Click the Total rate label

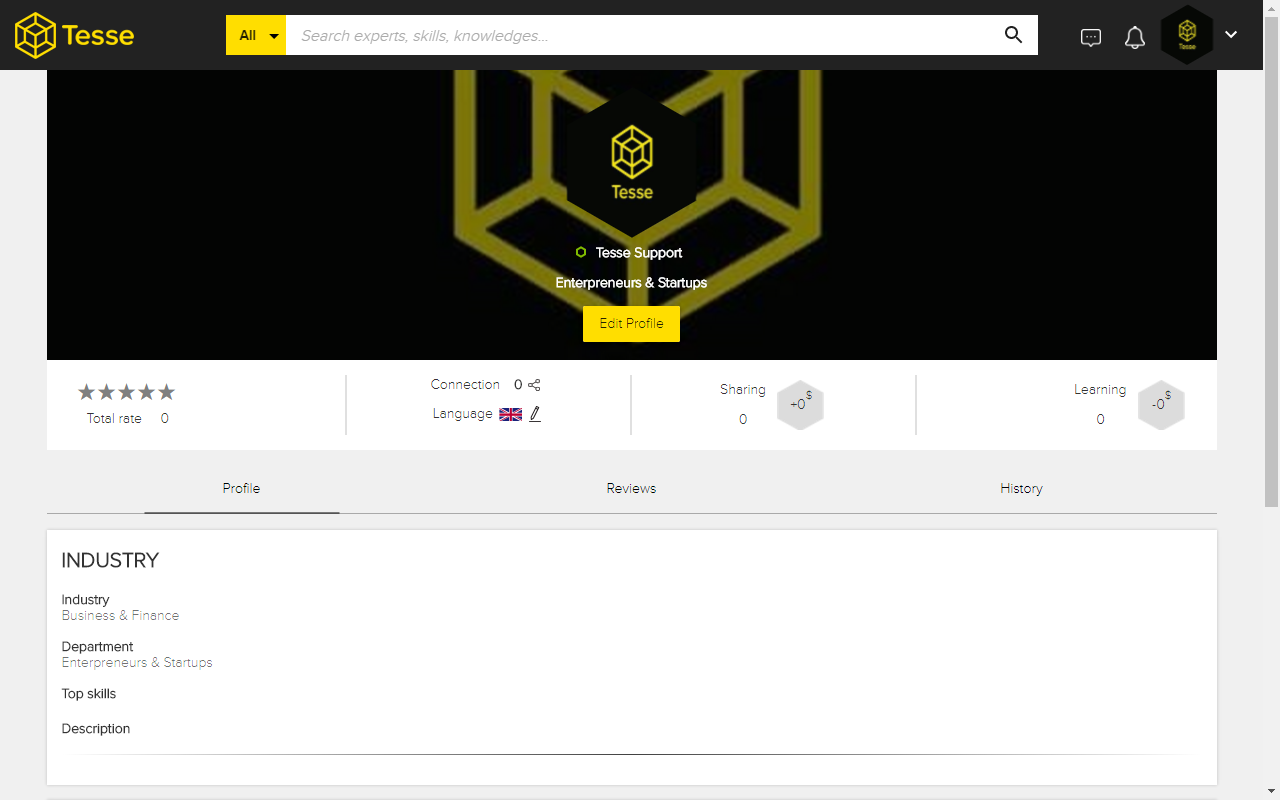click(x=114, y=419)
